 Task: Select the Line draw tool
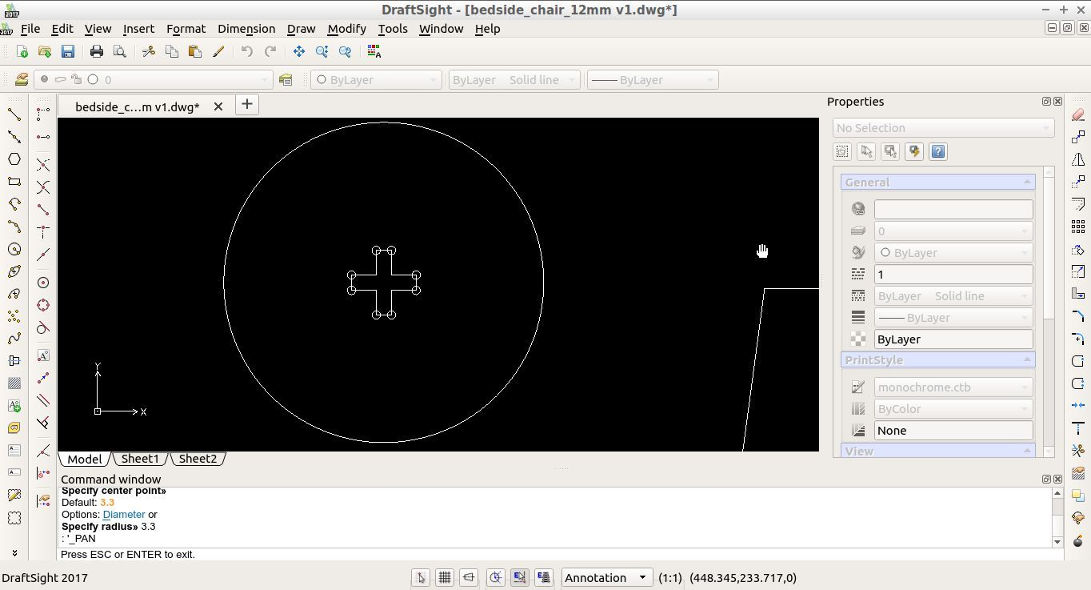tap(14, 114)
